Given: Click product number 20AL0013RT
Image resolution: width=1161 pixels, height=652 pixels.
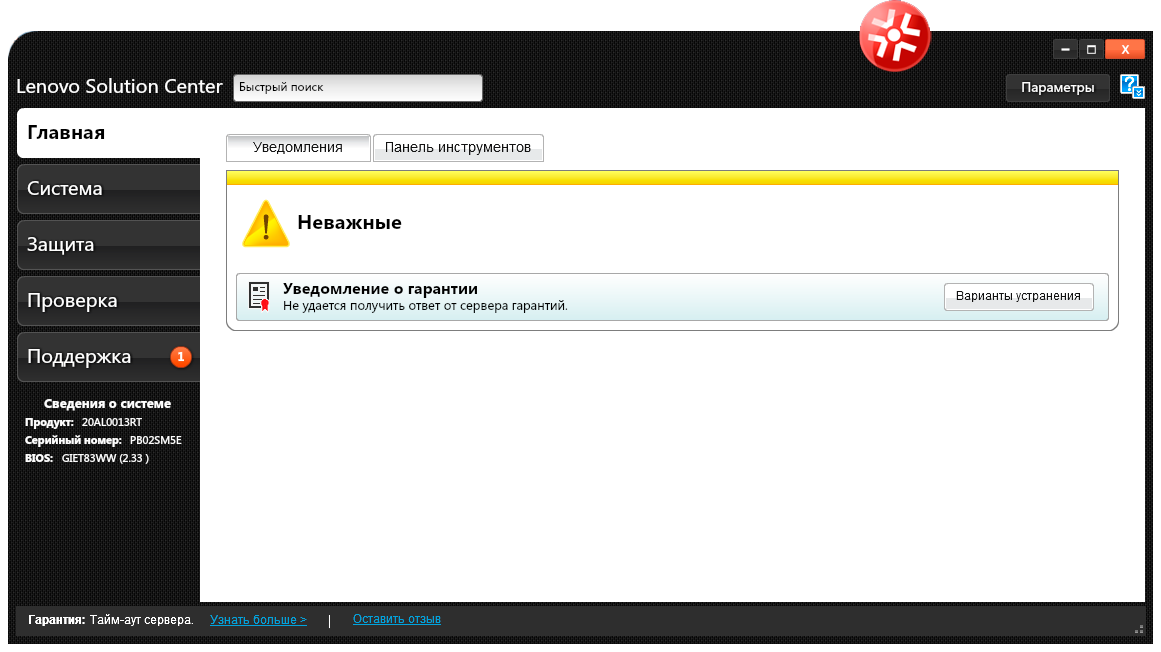Looking at the screenshot, I should [112, 423].
